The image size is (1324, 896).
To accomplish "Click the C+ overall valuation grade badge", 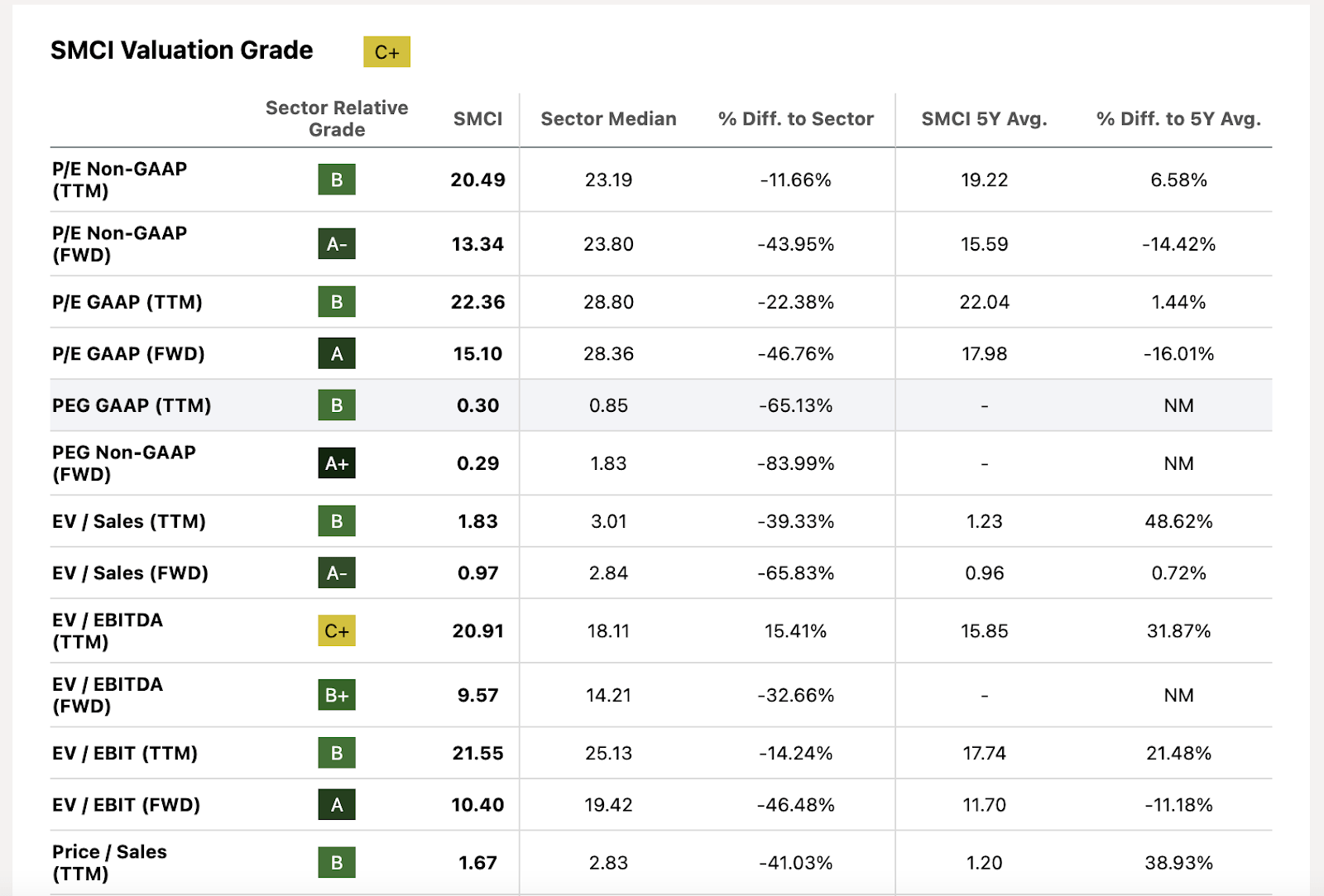I will pyautogui.click(x=386, y=52).
